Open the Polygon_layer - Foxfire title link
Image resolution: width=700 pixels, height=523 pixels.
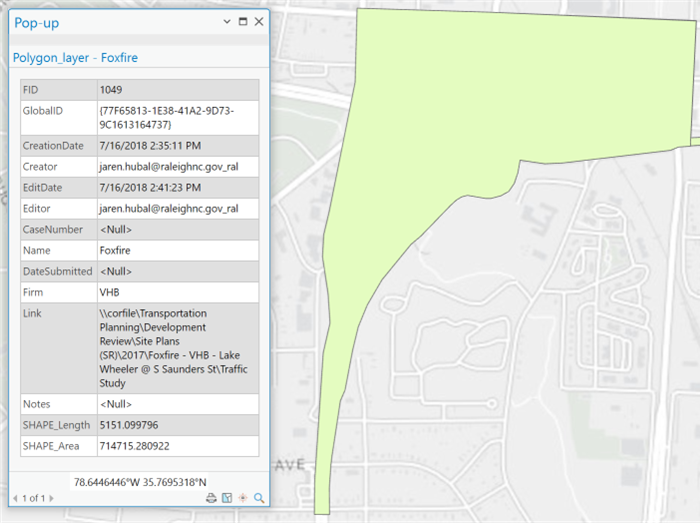point(75,58)
